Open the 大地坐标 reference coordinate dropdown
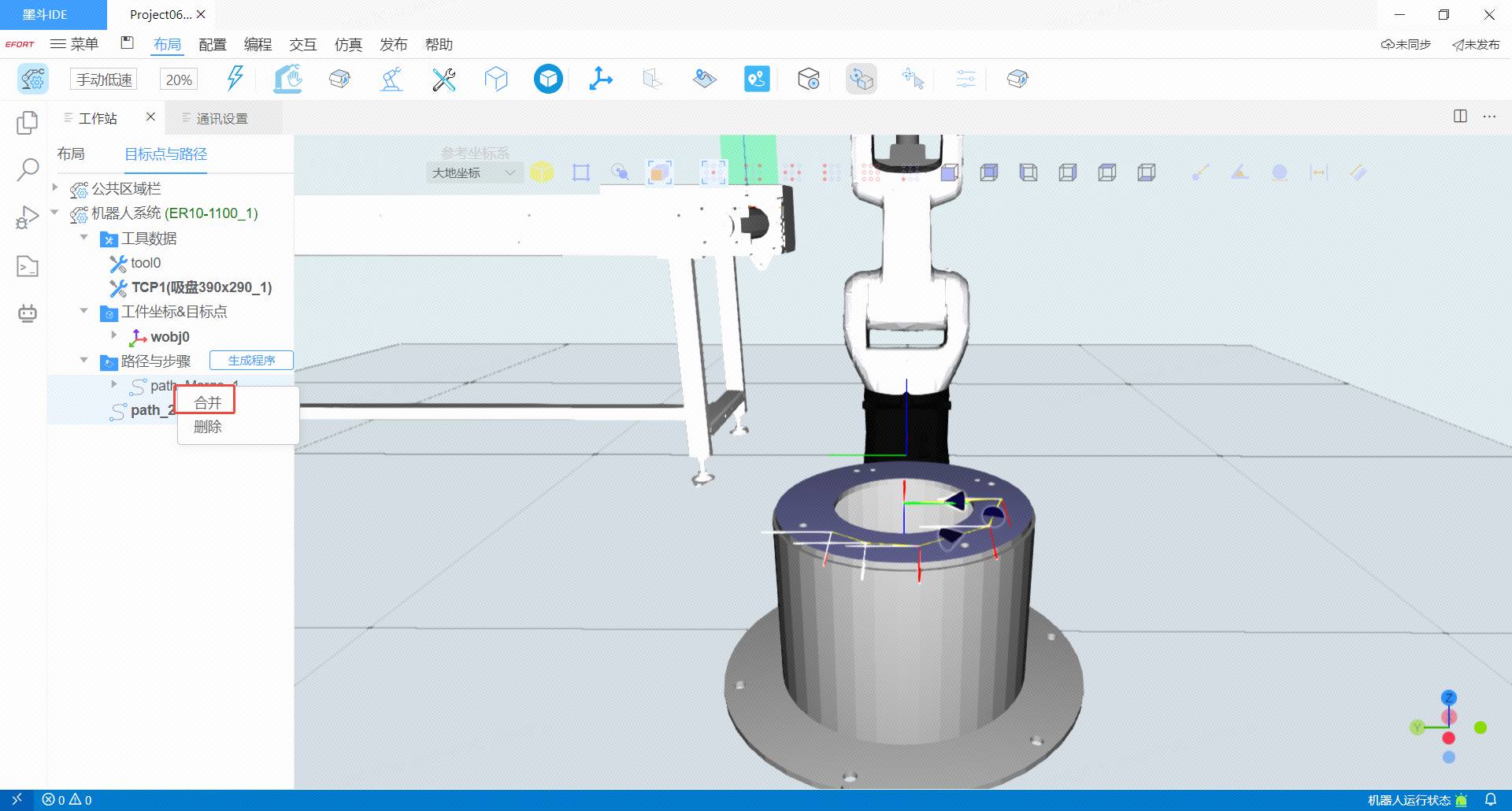 [x=473, y=172]
